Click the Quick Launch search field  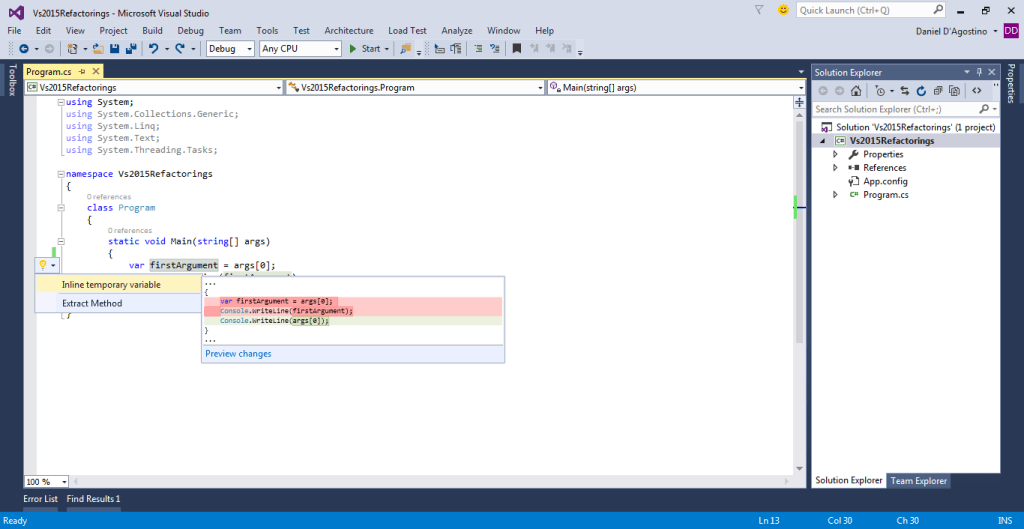pyautogui.click(x=865, y=10)
